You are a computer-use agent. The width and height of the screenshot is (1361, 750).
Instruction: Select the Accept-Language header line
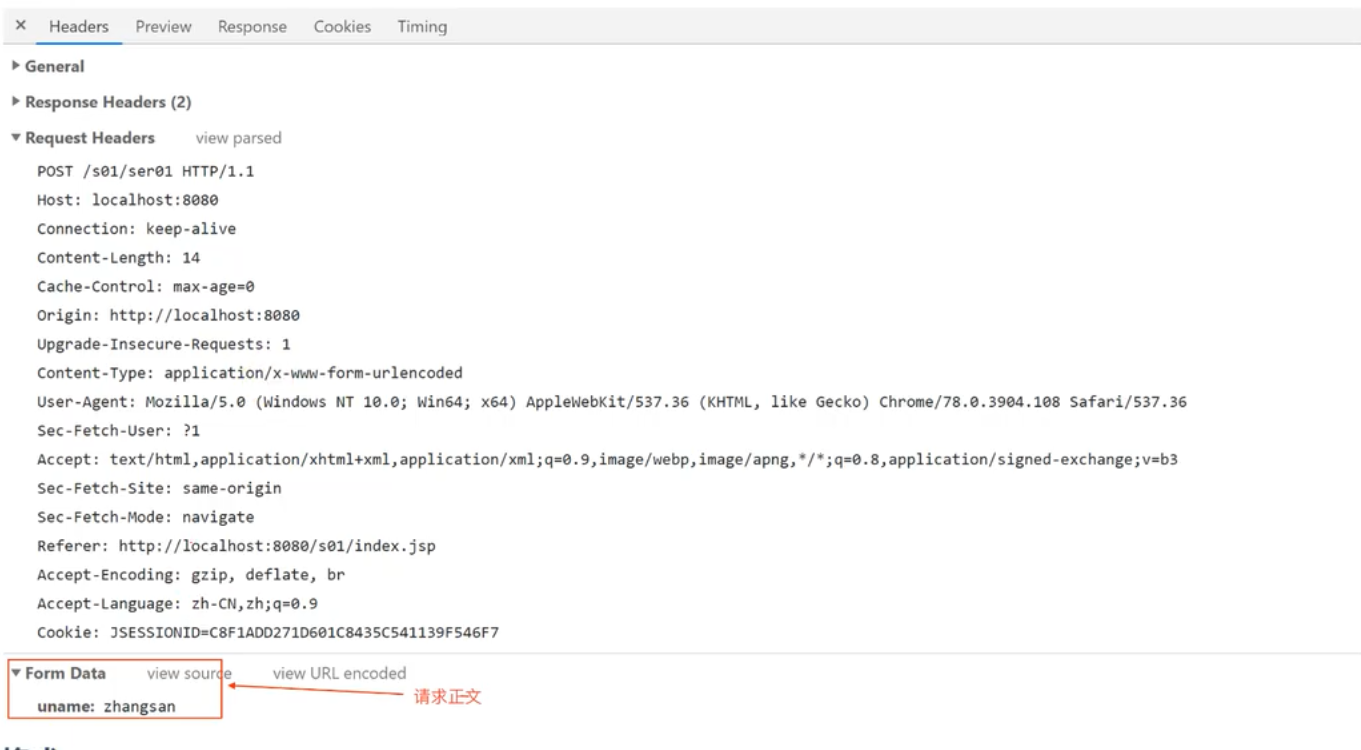coord(178,604)
